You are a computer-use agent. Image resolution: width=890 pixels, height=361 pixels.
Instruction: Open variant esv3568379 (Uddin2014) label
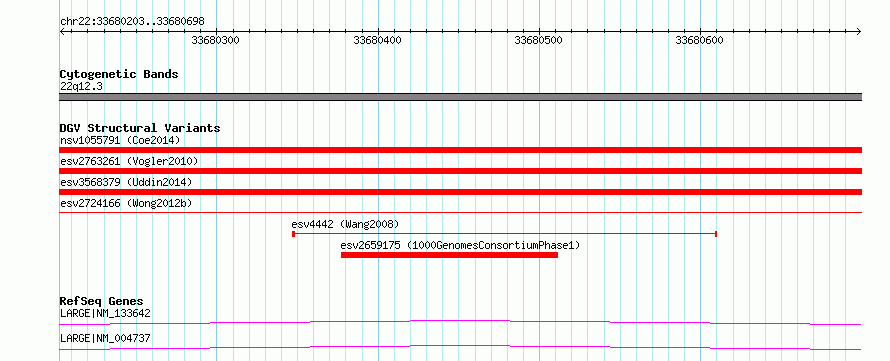click(x=126, y=182)
